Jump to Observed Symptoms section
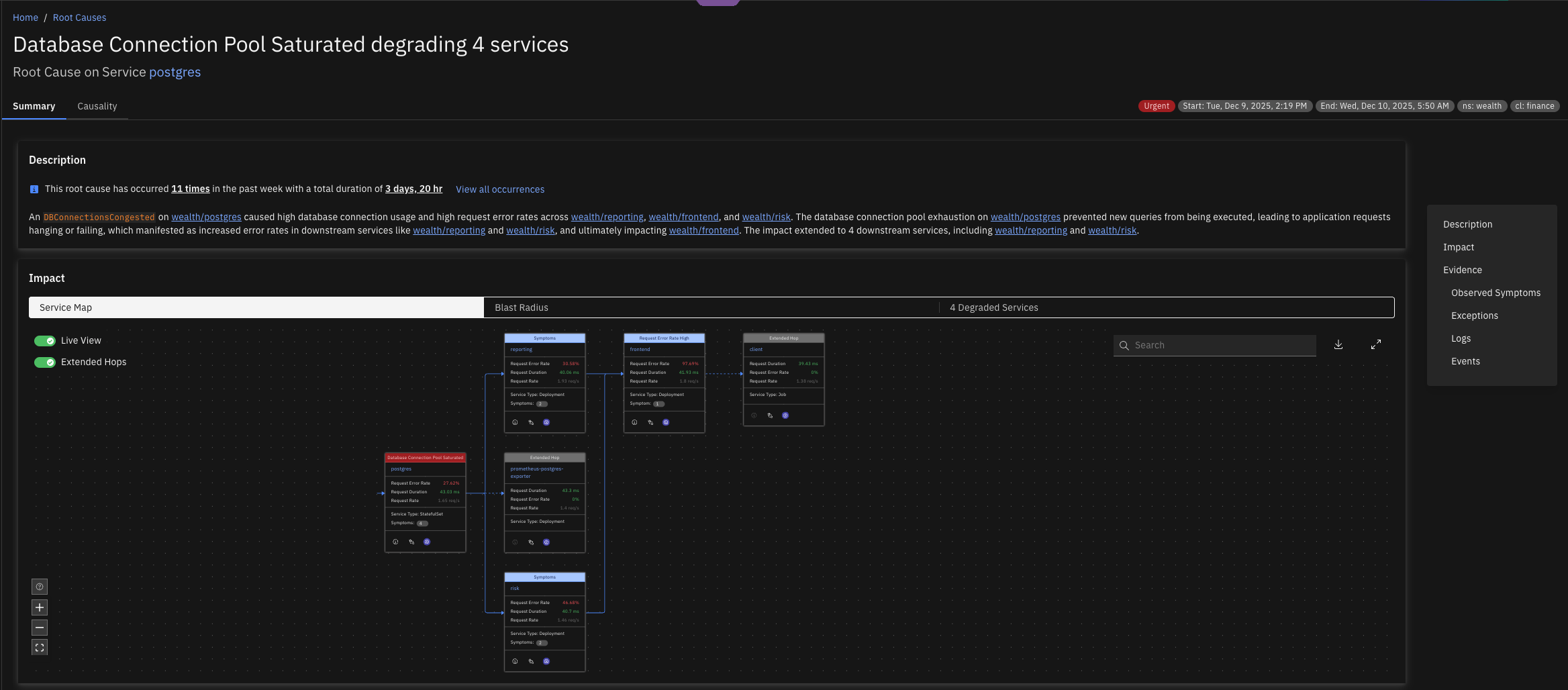Image resolution: width=1568 pixels, height=690 pixels. (x=1496, y=293)
